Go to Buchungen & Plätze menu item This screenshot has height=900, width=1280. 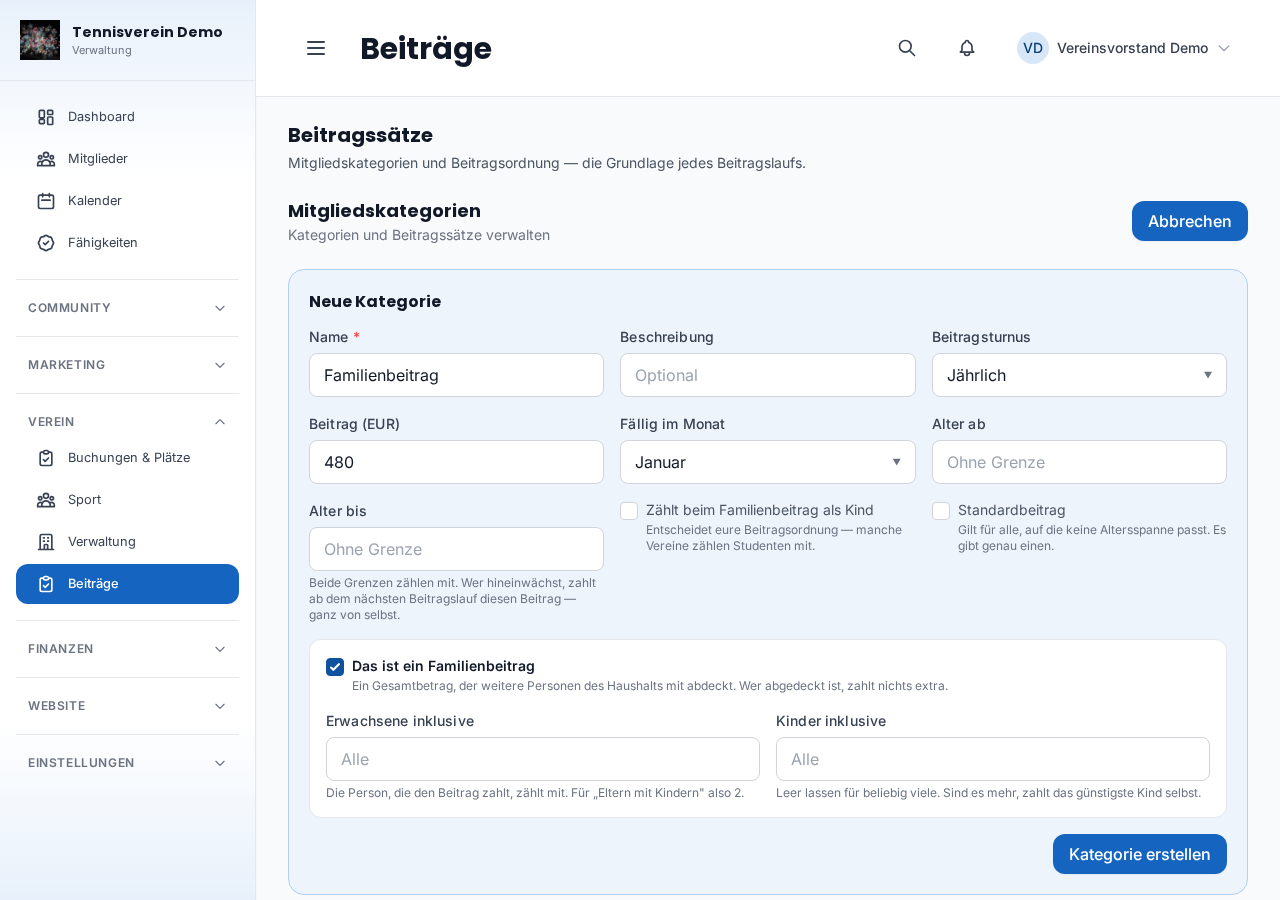pos(127,458)
